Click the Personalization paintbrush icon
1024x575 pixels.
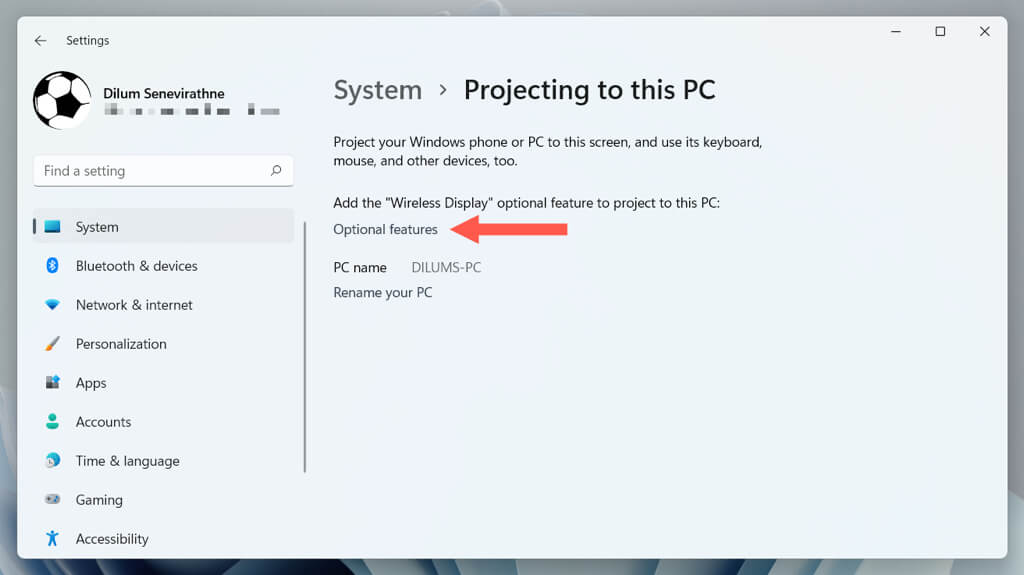click(x=52, y=344)
